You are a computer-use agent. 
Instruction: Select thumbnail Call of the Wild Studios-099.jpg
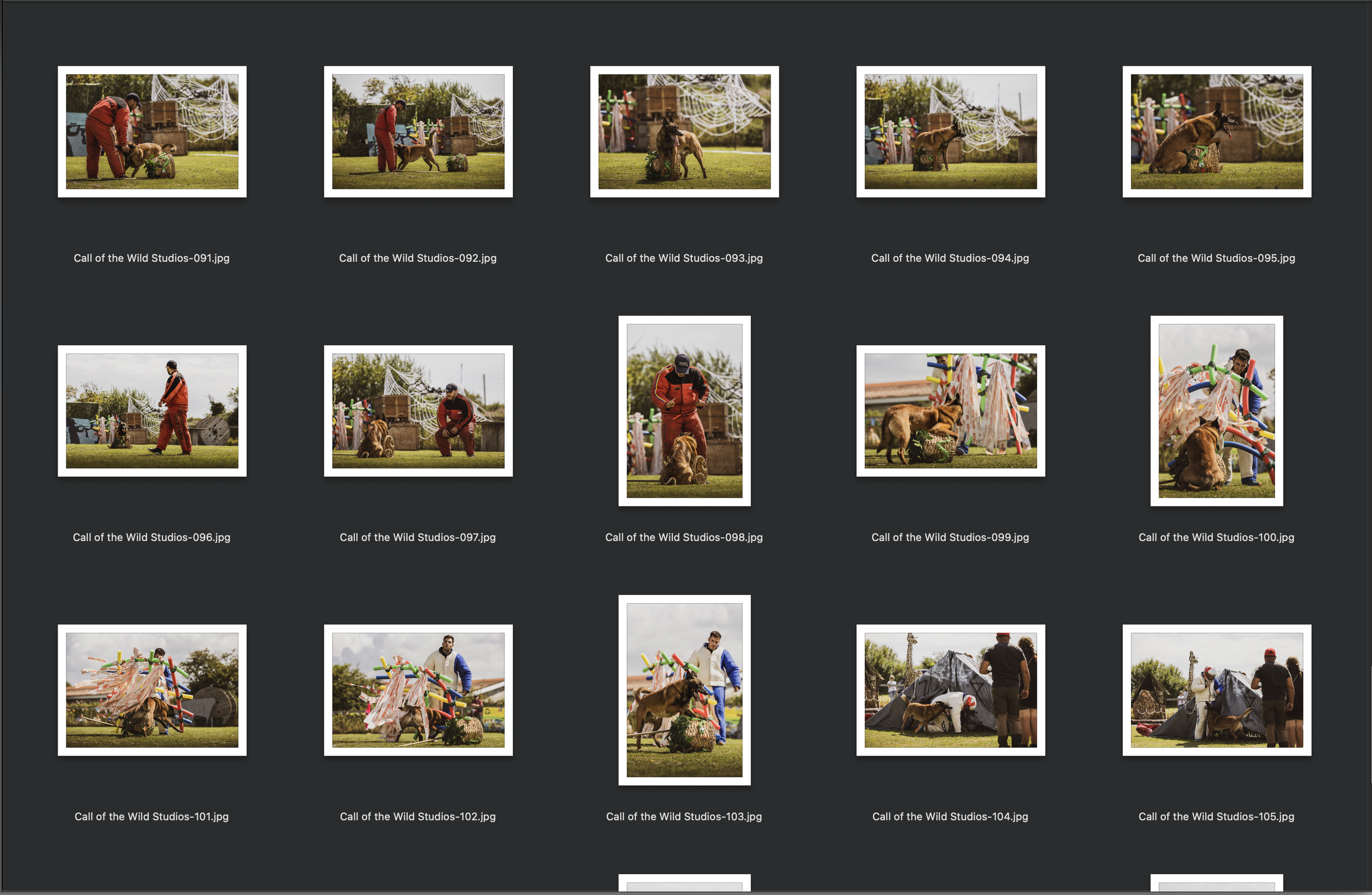pos(950,410)
